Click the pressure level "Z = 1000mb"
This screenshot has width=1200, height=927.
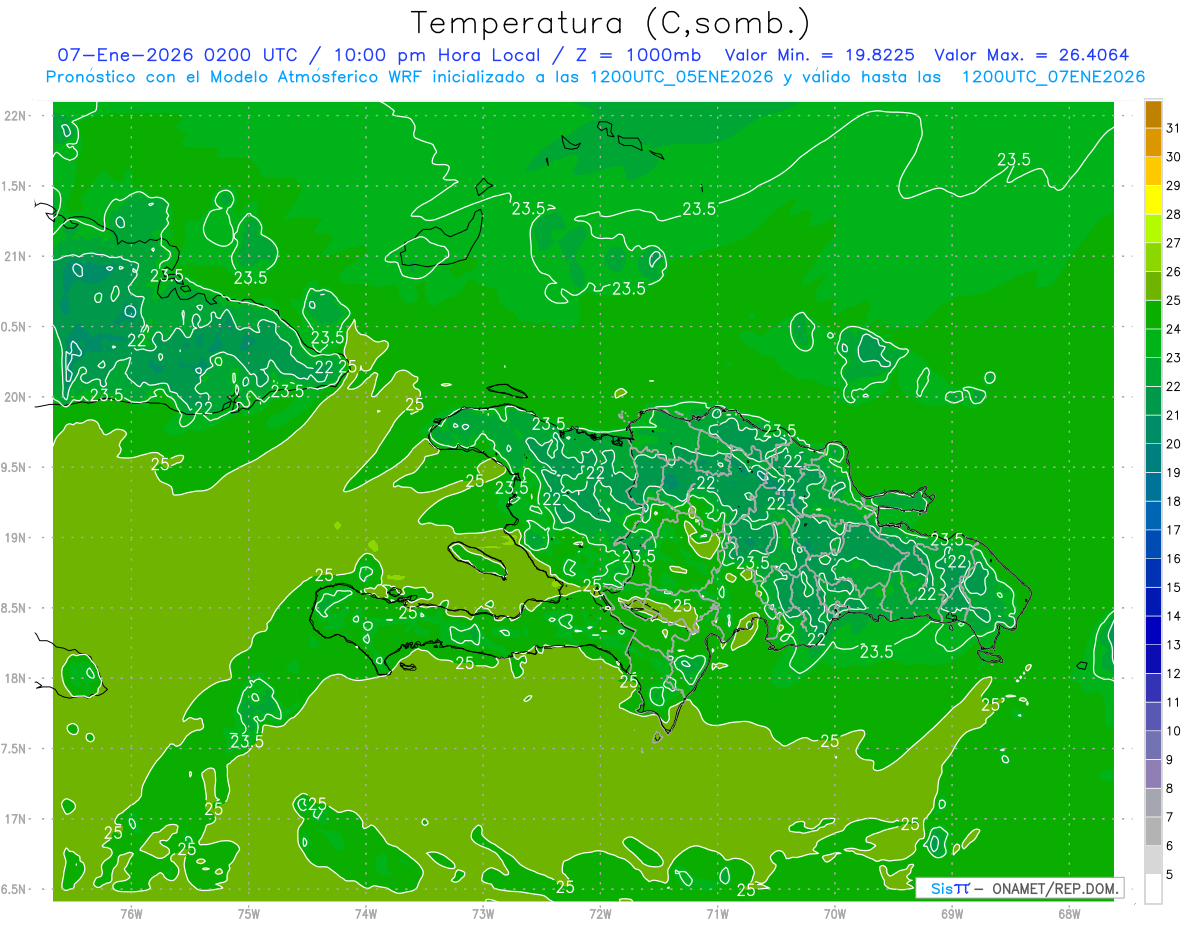(x=638, y=55)
